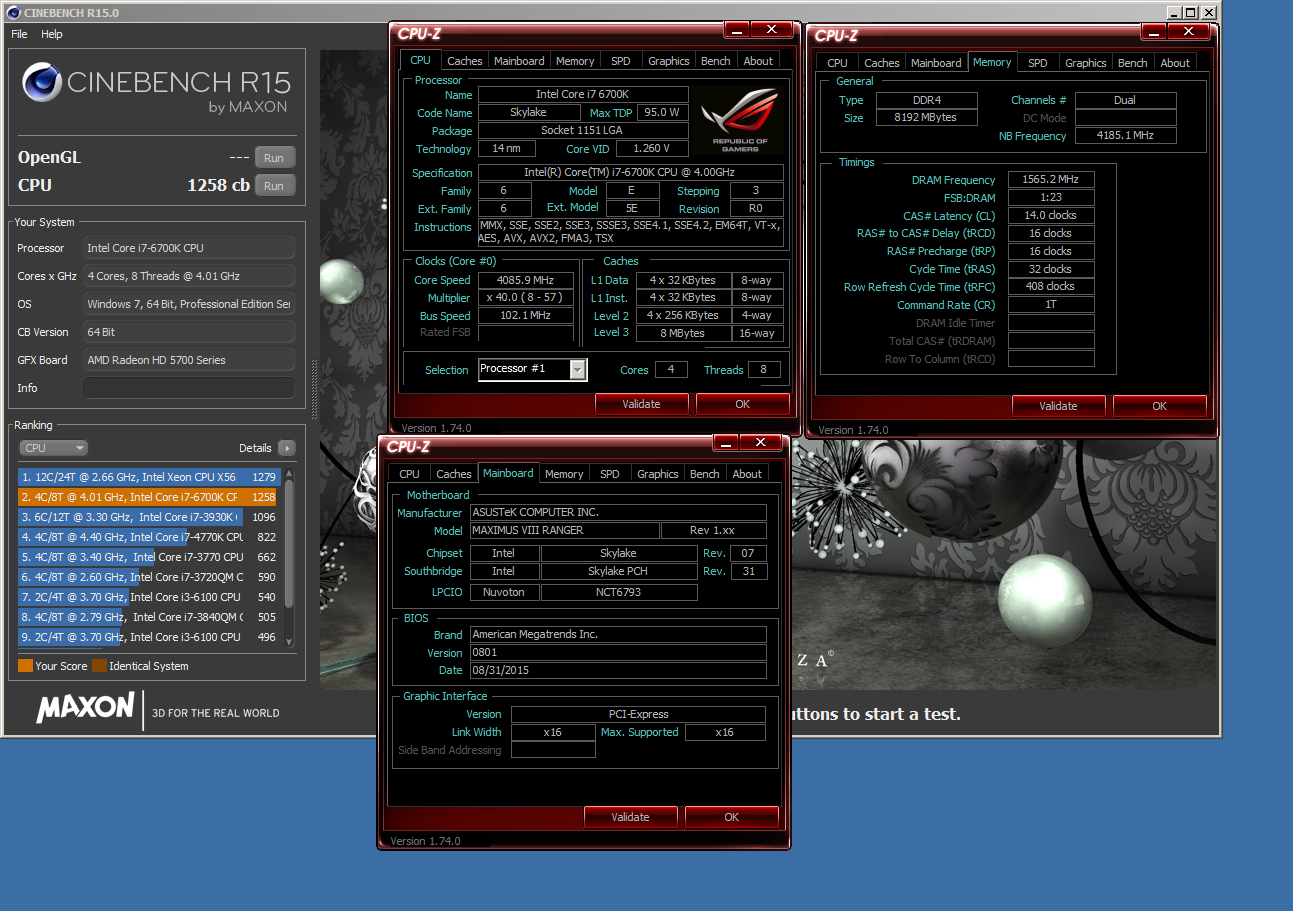
Task: Select ranking entry i7-6700K score 1258
Action: (148, 497)
